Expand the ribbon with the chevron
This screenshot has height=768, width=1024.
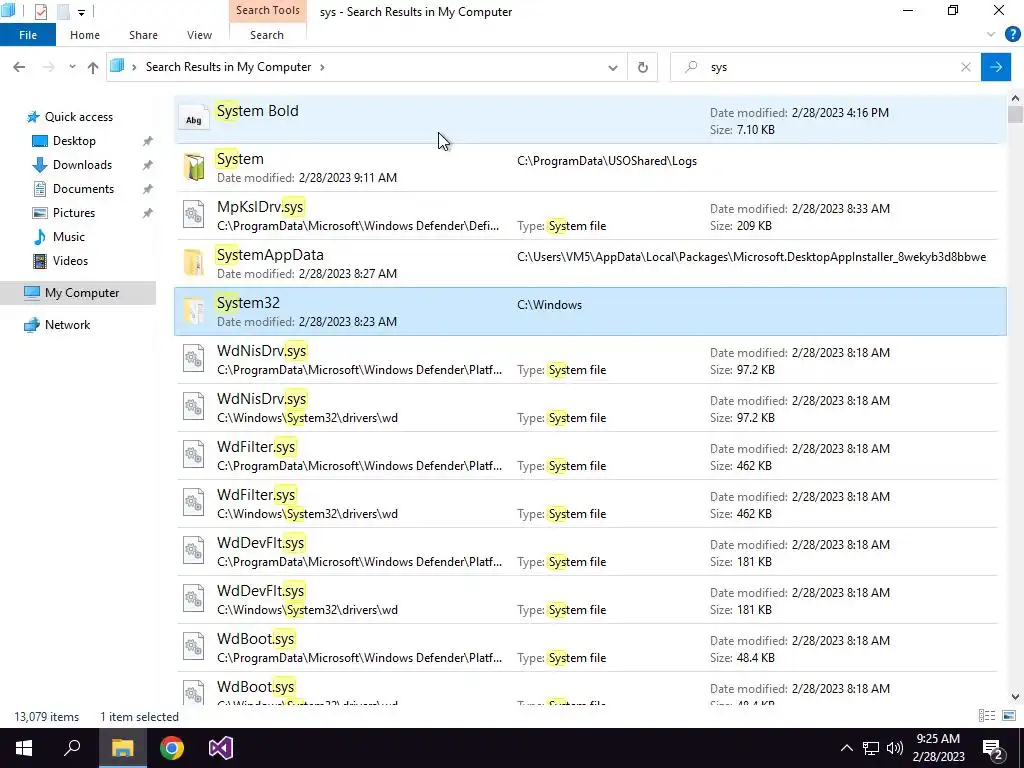pyautogui.click(x=991, y=34)
